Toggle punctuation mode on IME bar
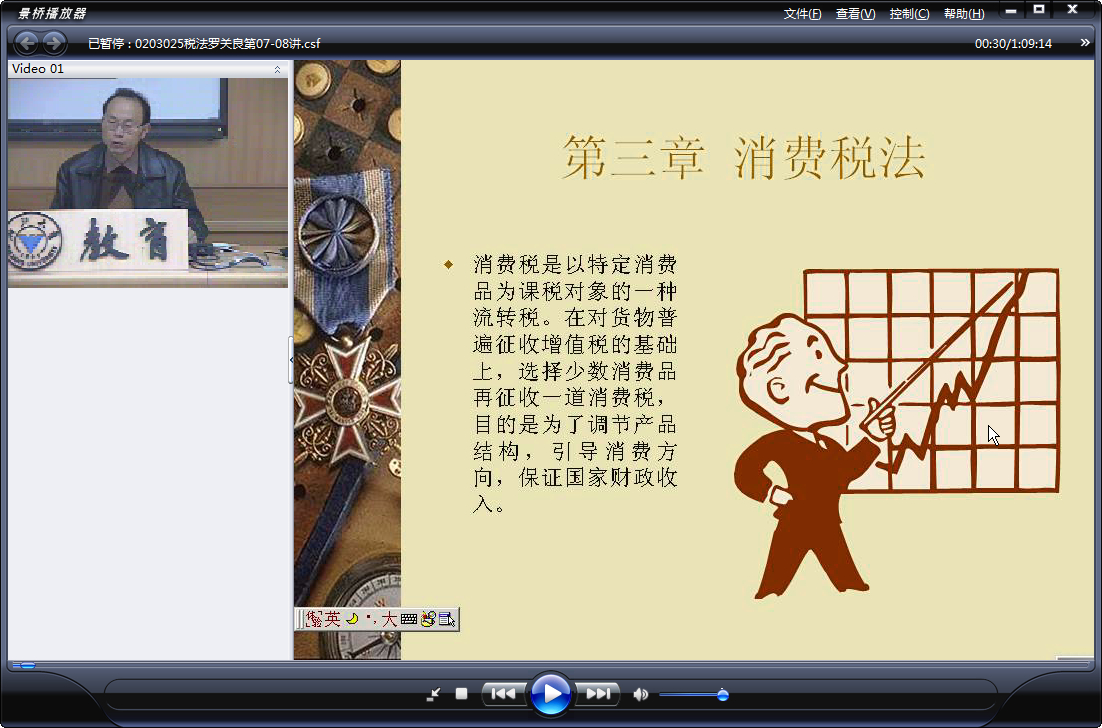Viewport: 1102px width, 728px height. coord(372,618)
